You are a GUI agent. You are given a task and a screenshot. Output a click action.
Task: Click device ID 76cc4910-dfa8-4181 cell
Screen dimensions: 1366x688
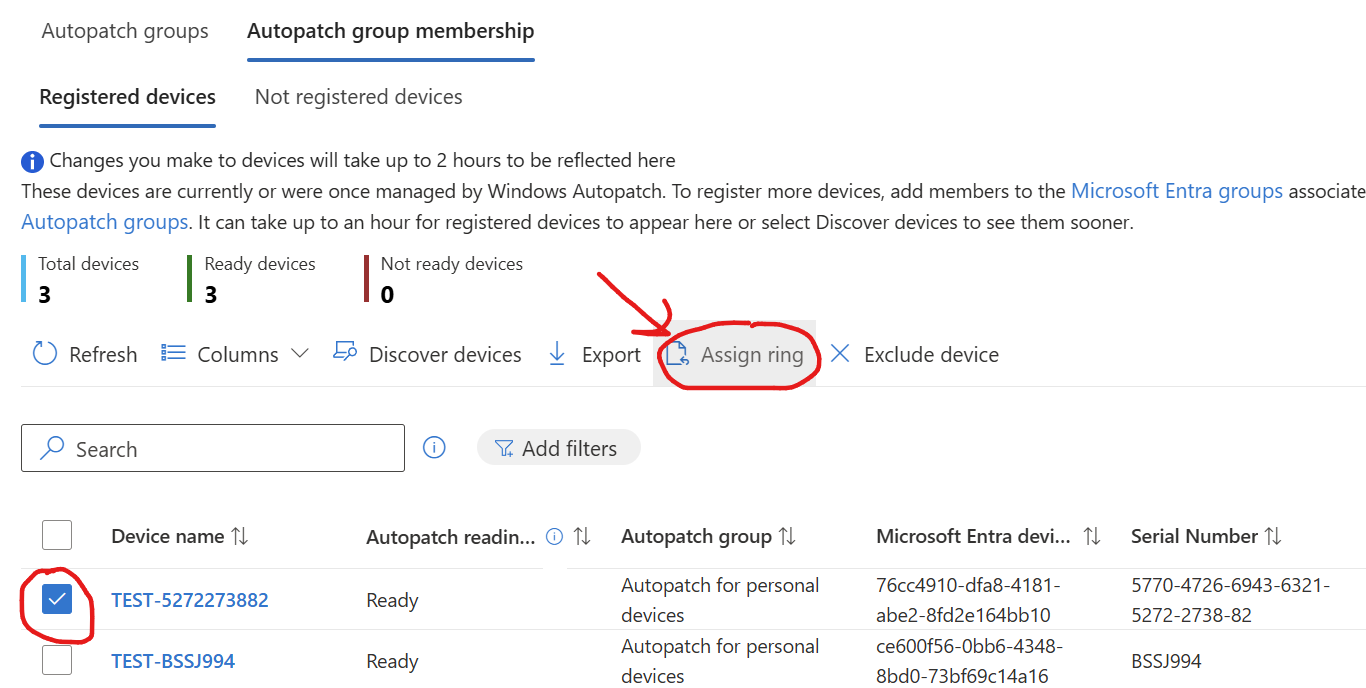click(968, 600)
